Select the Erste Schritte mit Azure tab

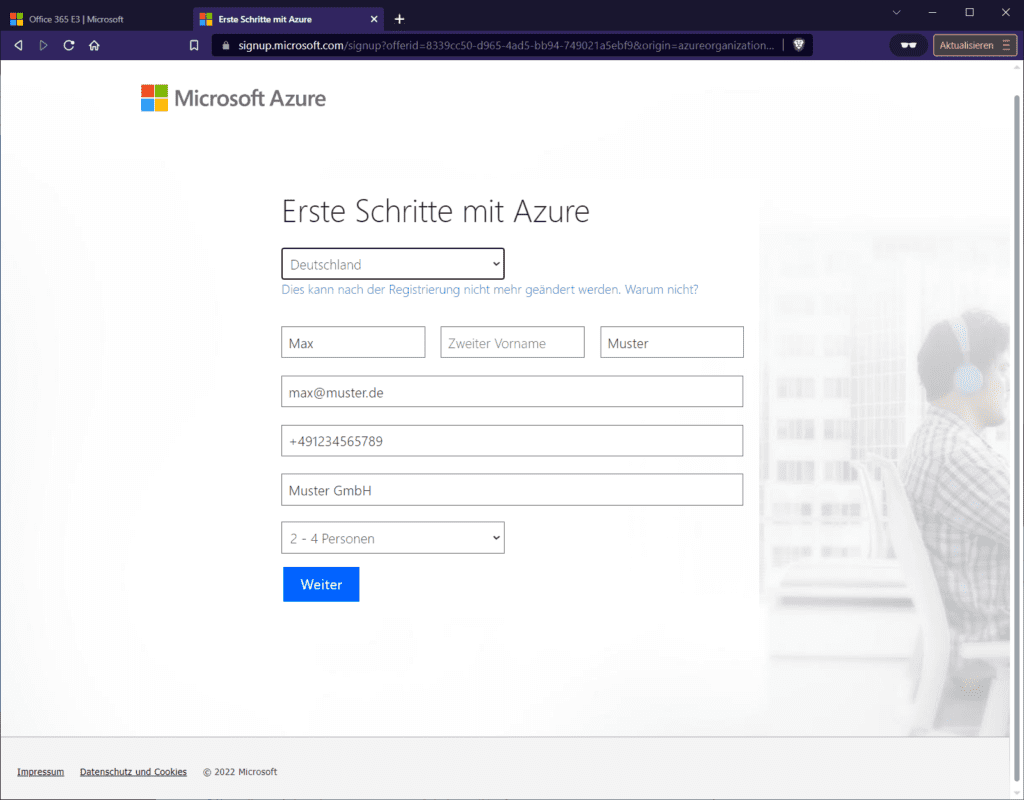(287, 19)
